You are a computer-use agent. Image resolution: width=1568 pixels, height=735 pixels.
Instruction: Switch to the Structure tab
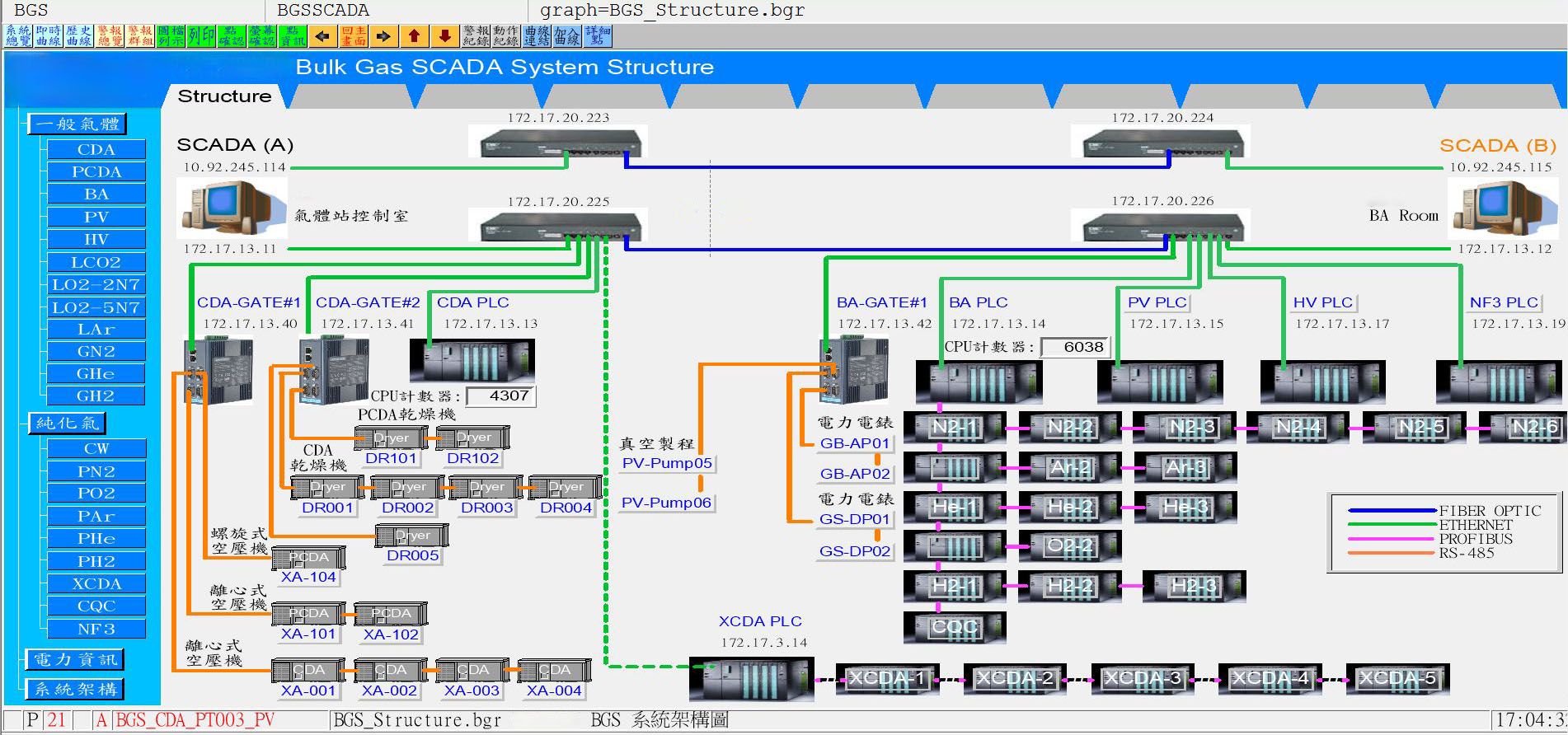[x=224, y=96]
